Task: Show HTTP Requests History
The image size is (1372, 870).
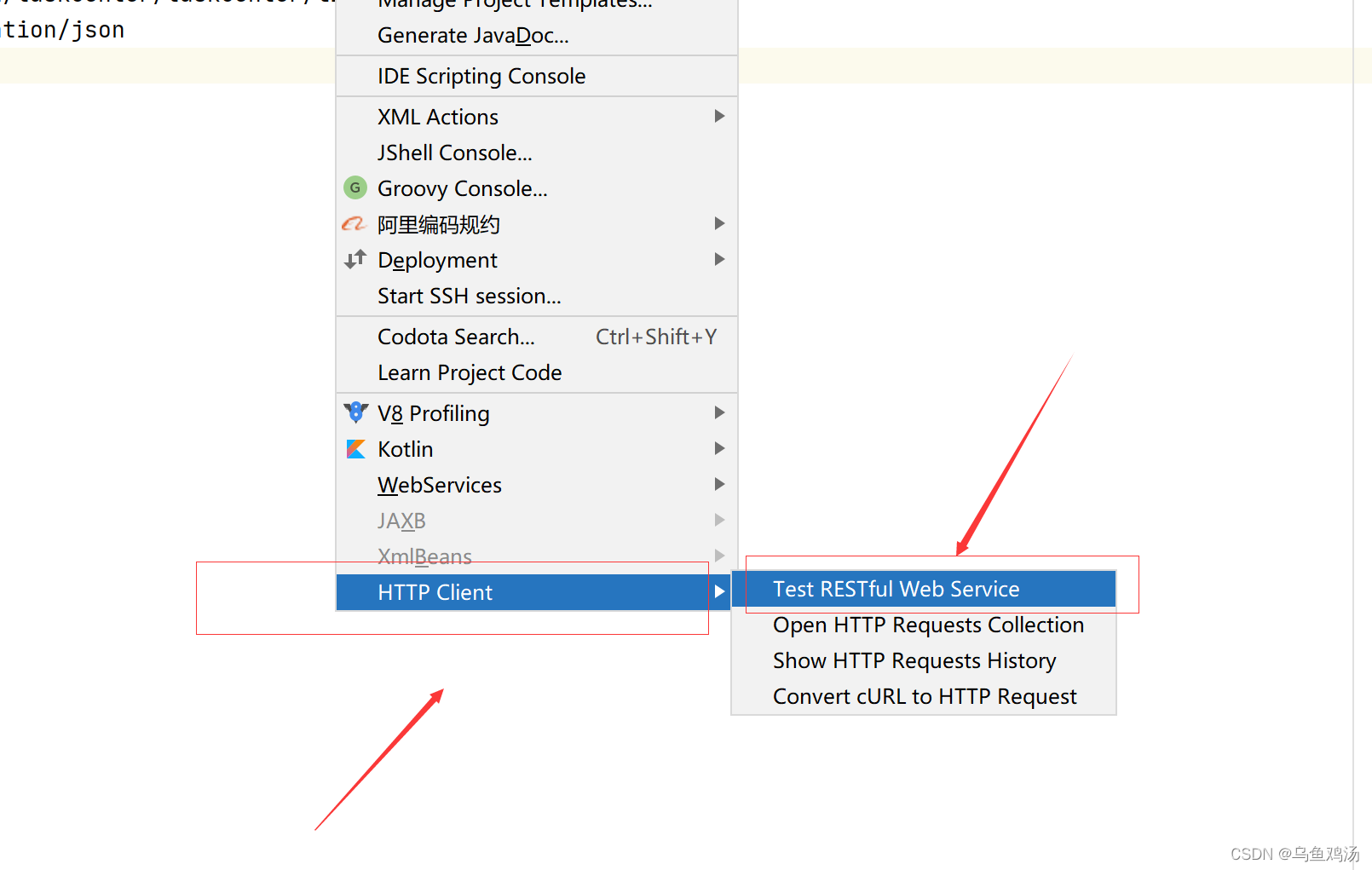Action: click(x=924, y=660)
